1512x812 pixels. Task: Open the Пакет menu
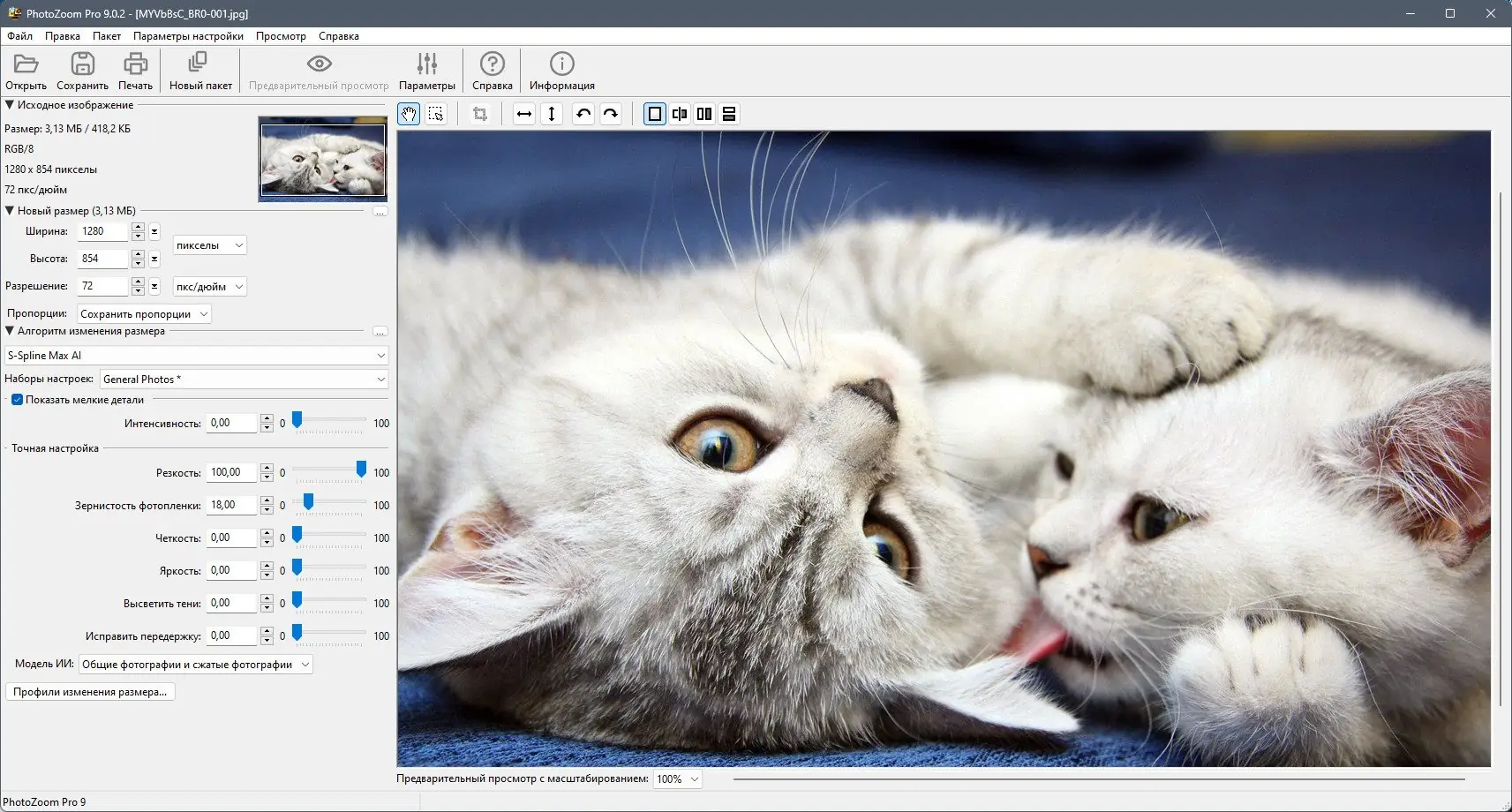(x=107, y=36)
